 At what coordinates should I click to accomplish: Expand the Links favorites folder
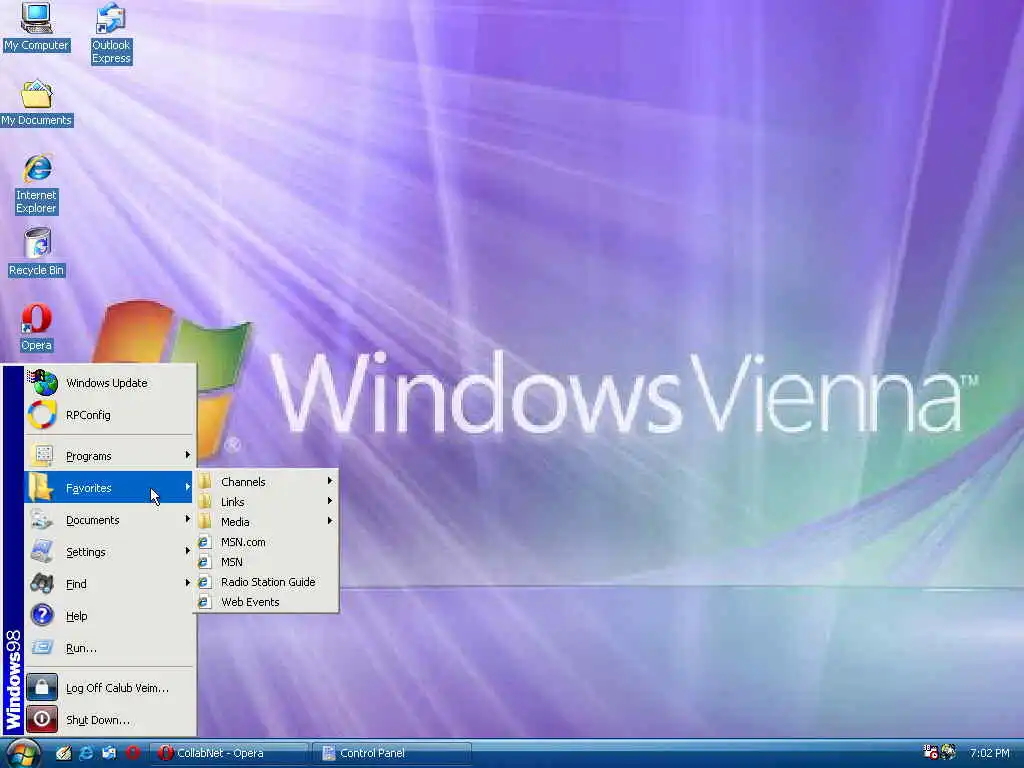[266, 502]
